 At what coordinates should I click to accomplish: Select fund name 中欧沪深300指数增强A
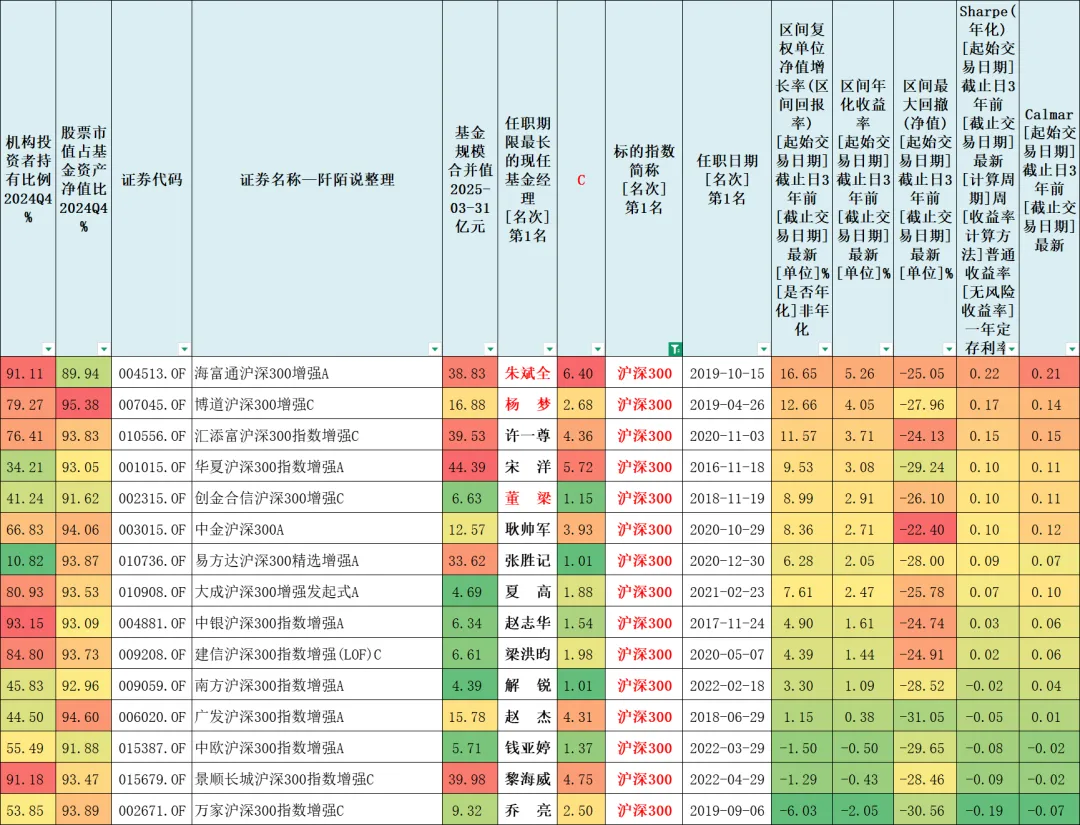click(x=269, y=748)
